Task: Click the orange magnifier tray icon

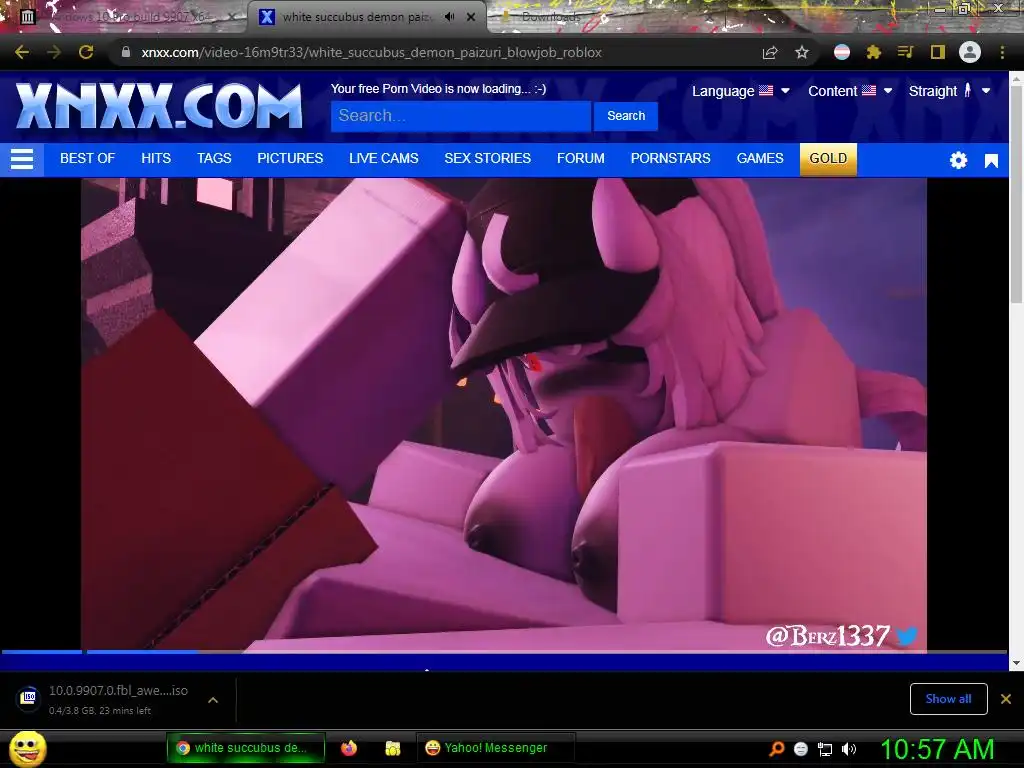Action: (776, 749)
